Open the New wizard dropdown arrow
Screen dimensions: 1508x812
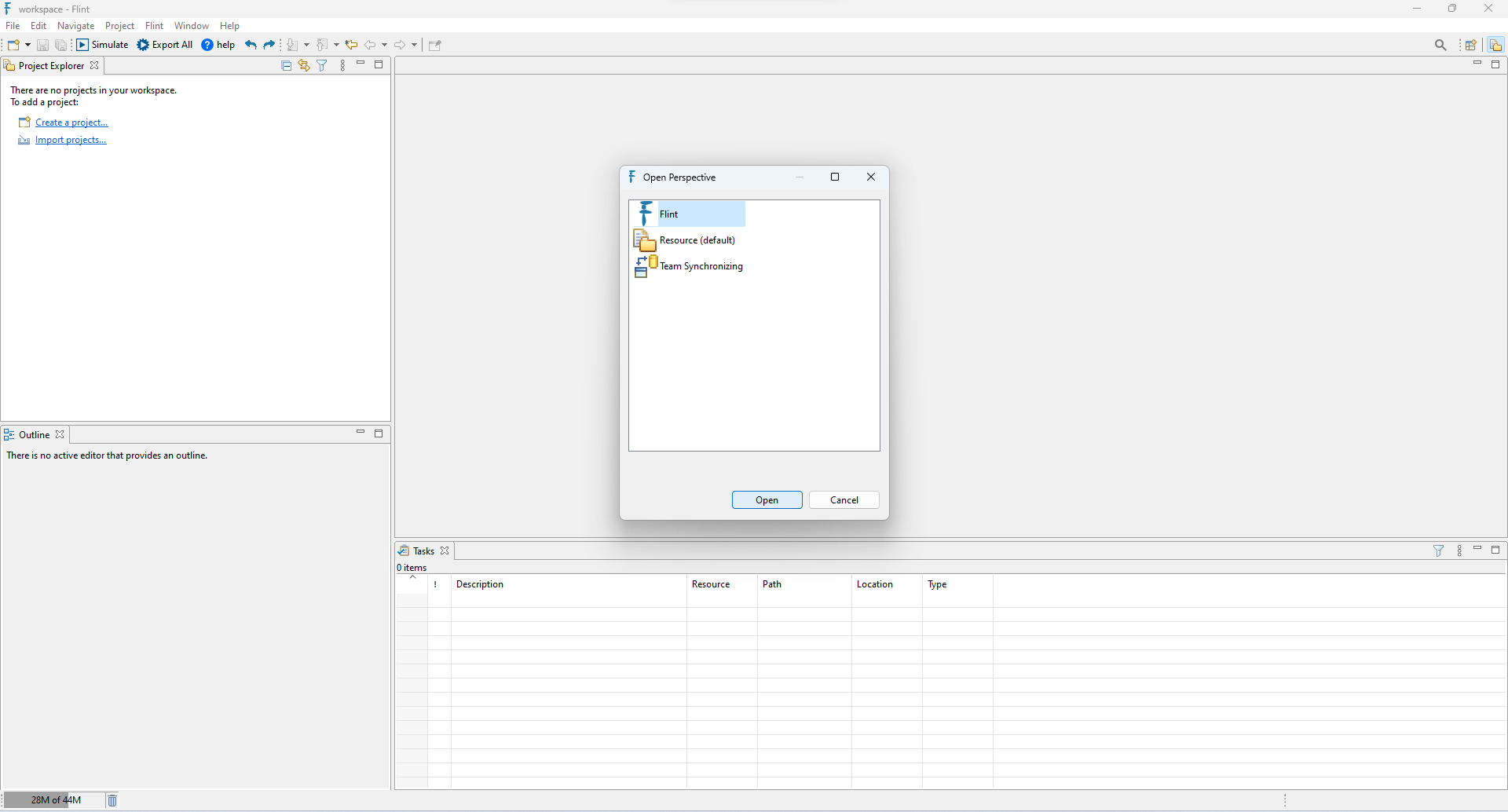pyautogui.click(x=27, y=45)
